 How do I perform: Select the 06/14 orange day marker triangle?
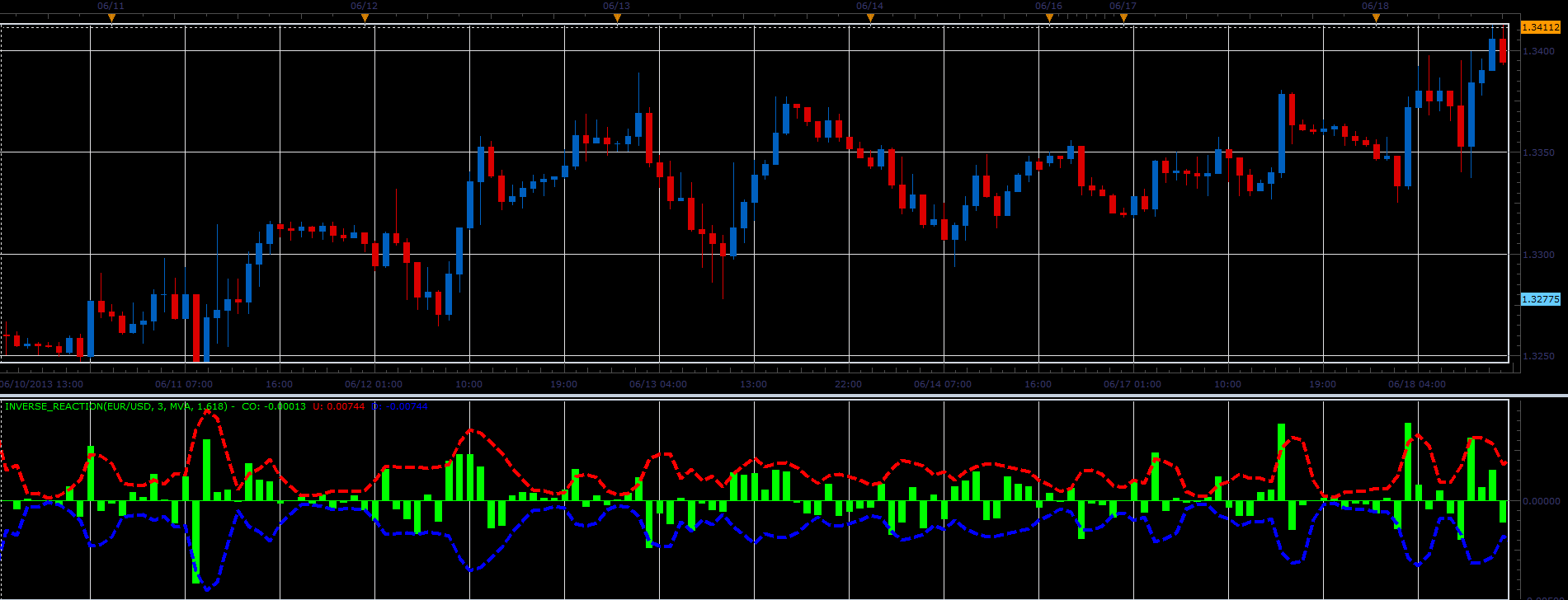point(870,18)
